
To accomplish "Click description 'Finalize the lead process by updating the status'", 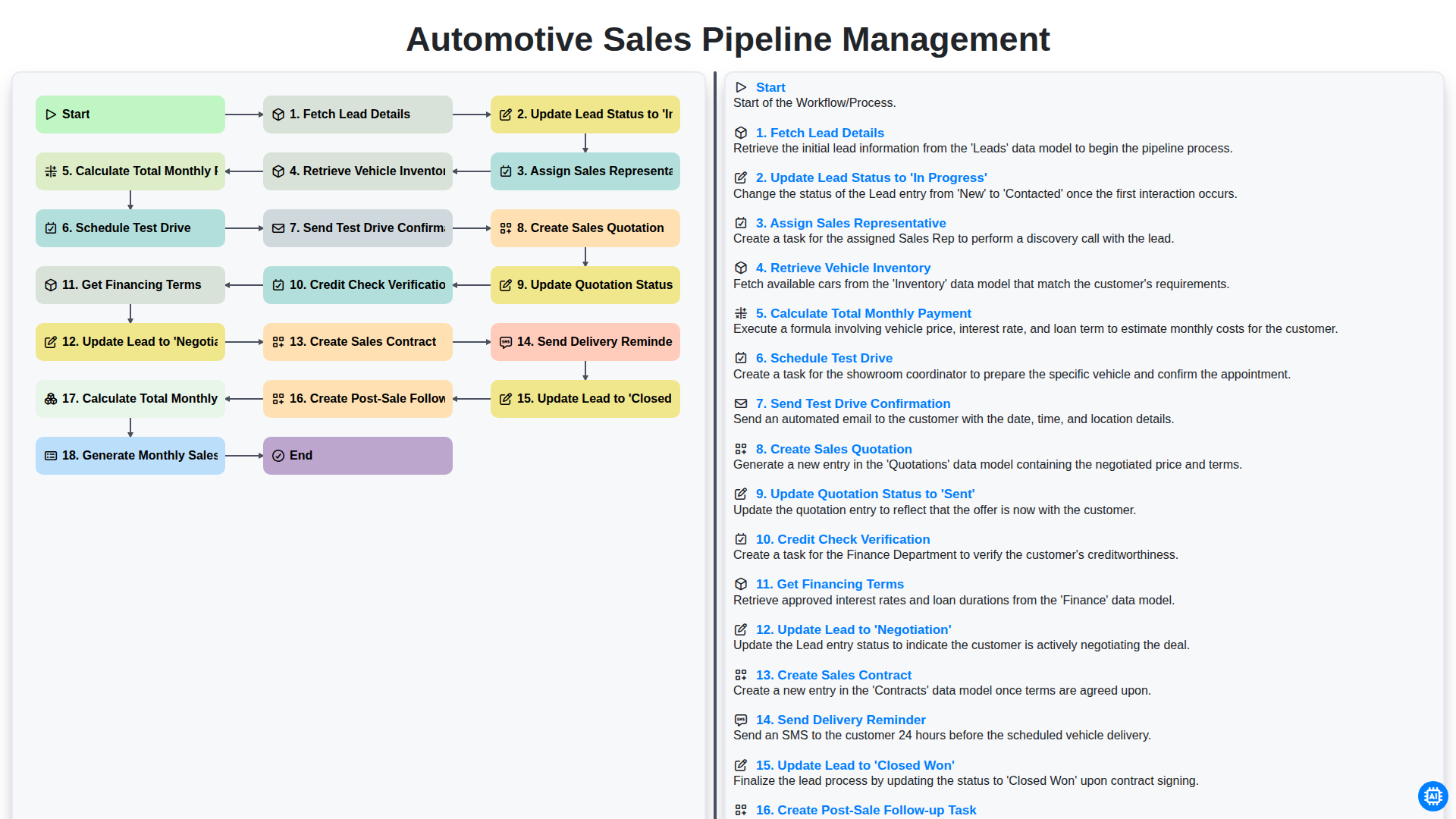I will coord(965,781).
